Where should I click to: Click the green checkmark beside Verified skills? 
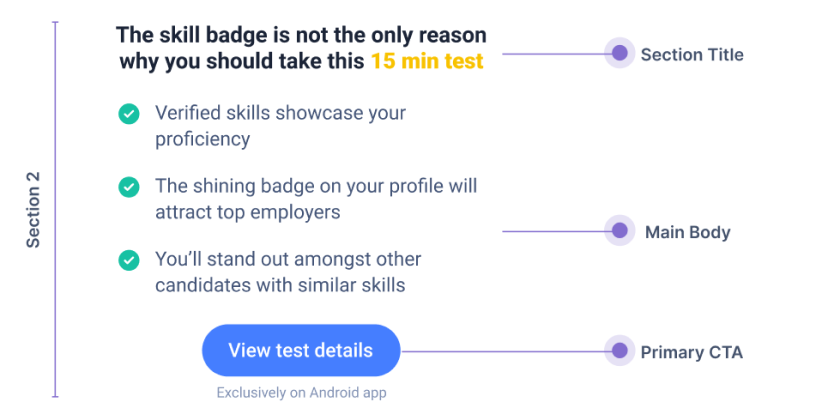click(x=129, y=114)
